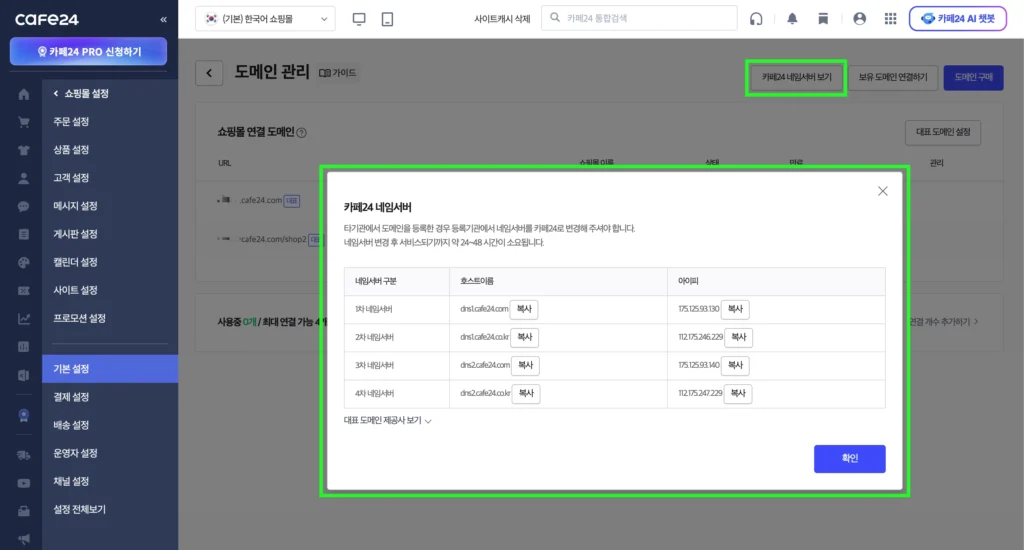The height and width of the screenshot is (550, 1024).
Task: Open the design palette icon in sidebar
Action: tap(24, 263)
